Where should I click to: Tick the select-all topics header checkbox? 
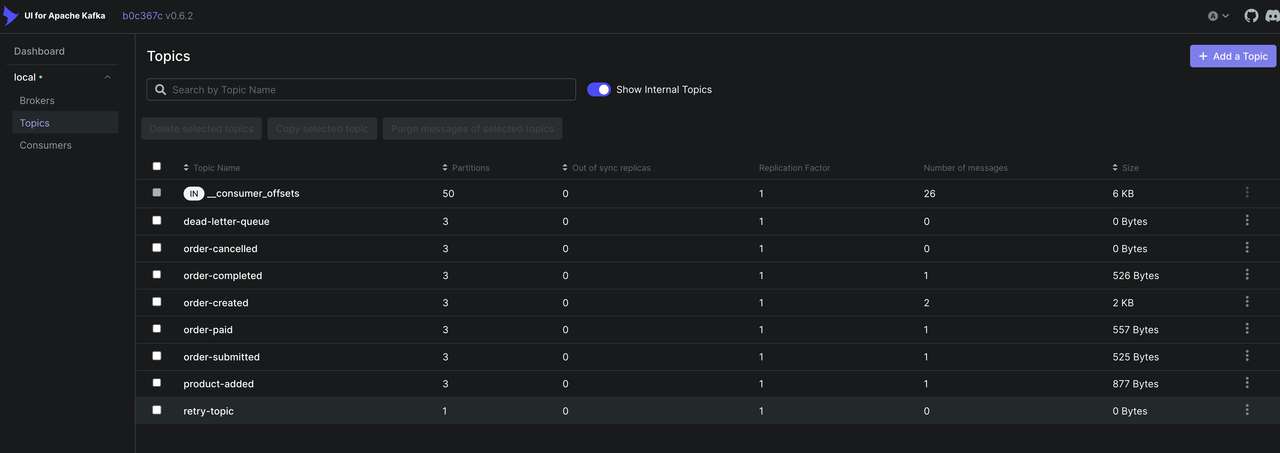coord(156,166)
